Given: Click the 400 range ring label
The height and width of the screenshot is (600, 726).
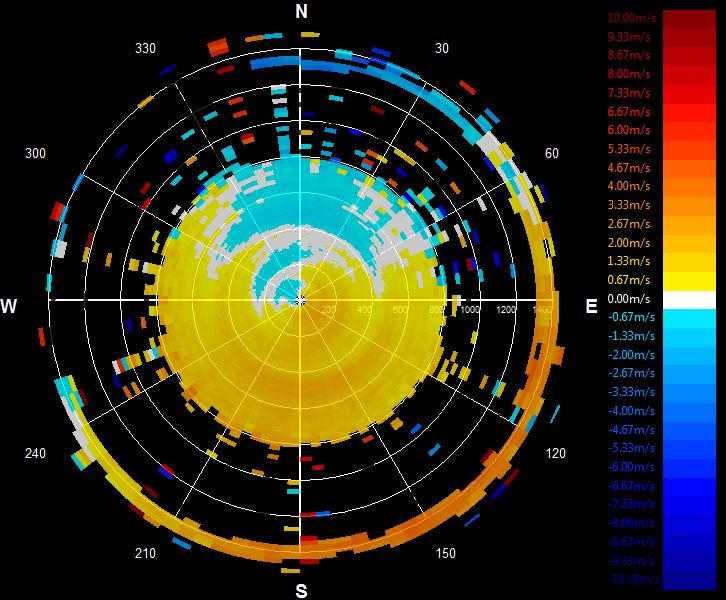Looking at the screenshot, I should point(364,309).
